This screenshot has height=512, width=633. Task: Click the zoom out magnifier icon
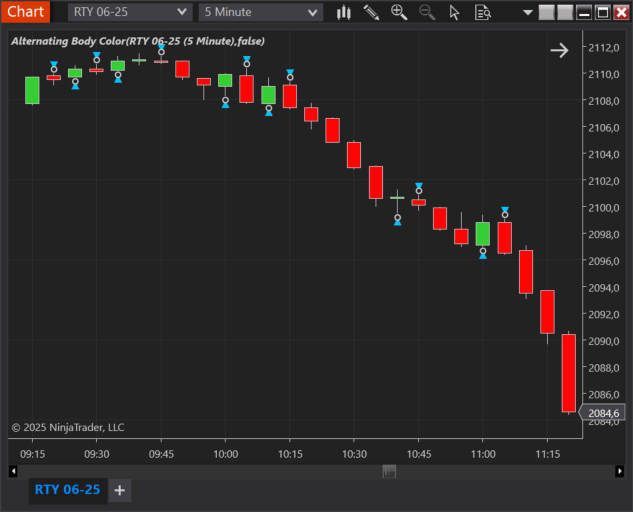click(427, 13)
